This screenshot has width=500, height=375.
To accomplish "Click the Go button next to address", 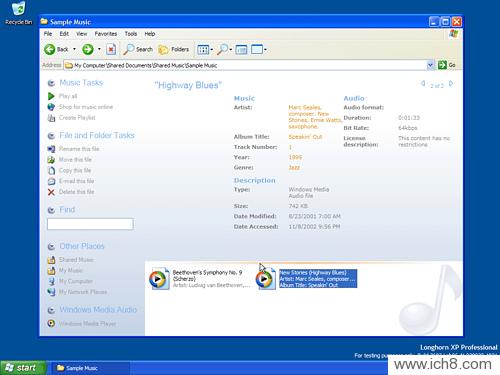I will tap(447, 65).
